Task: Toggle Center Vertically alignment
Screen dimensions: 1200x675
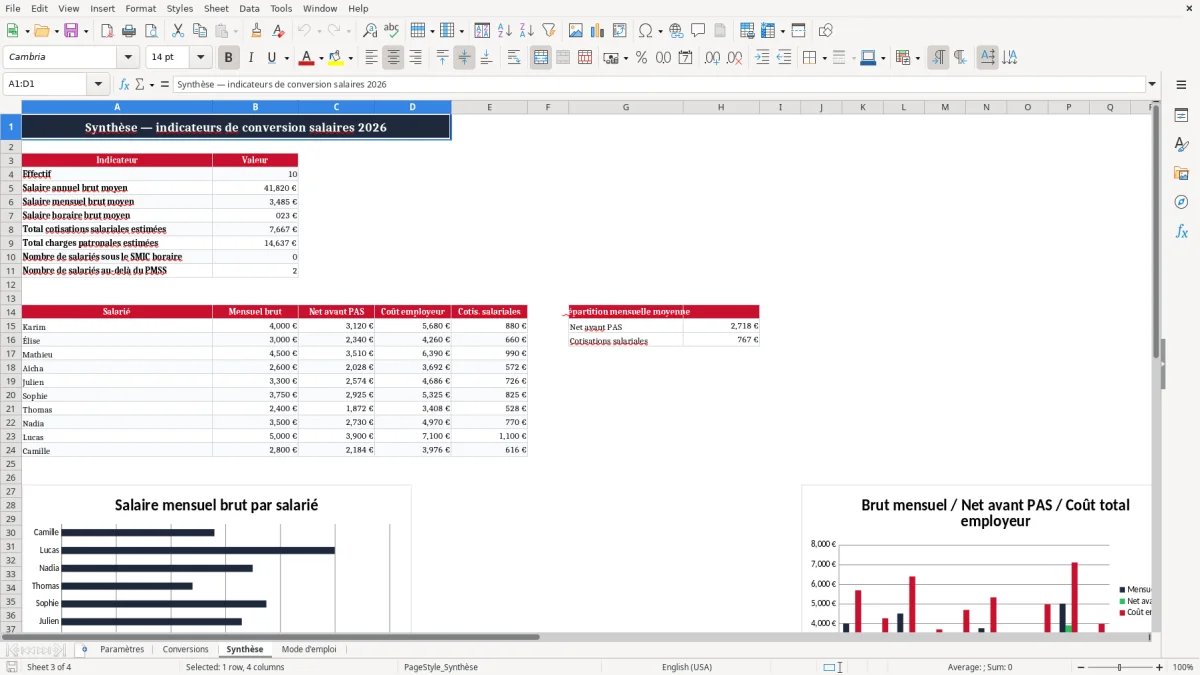Action: (464, 58)
